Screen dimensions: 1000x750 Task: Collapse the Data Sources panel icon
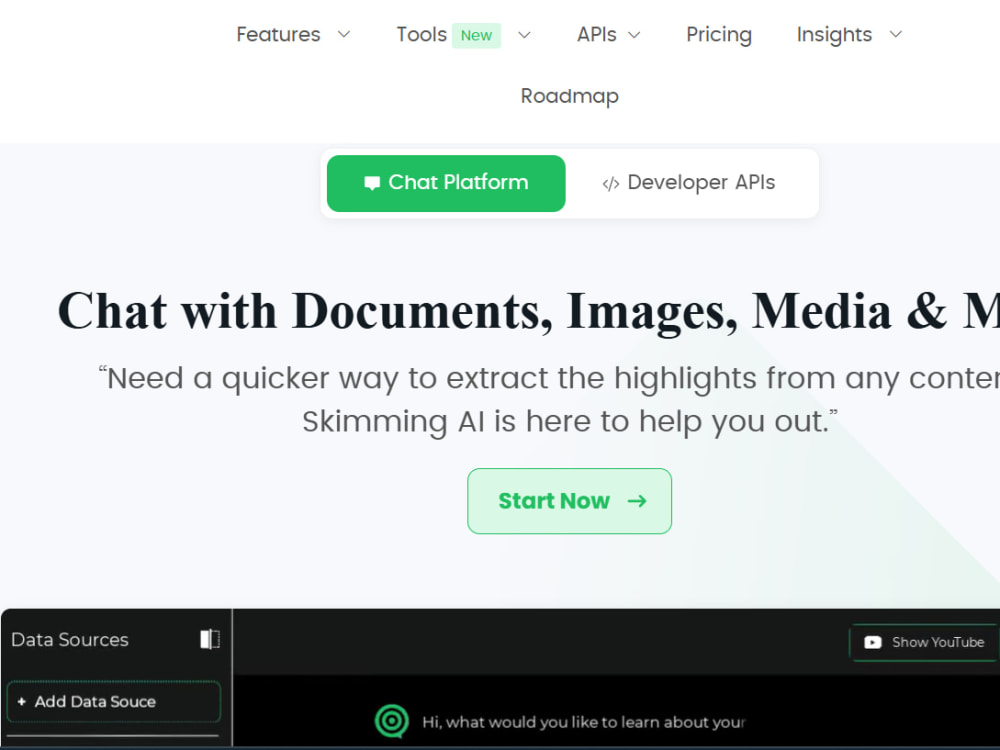pos(210,639)
